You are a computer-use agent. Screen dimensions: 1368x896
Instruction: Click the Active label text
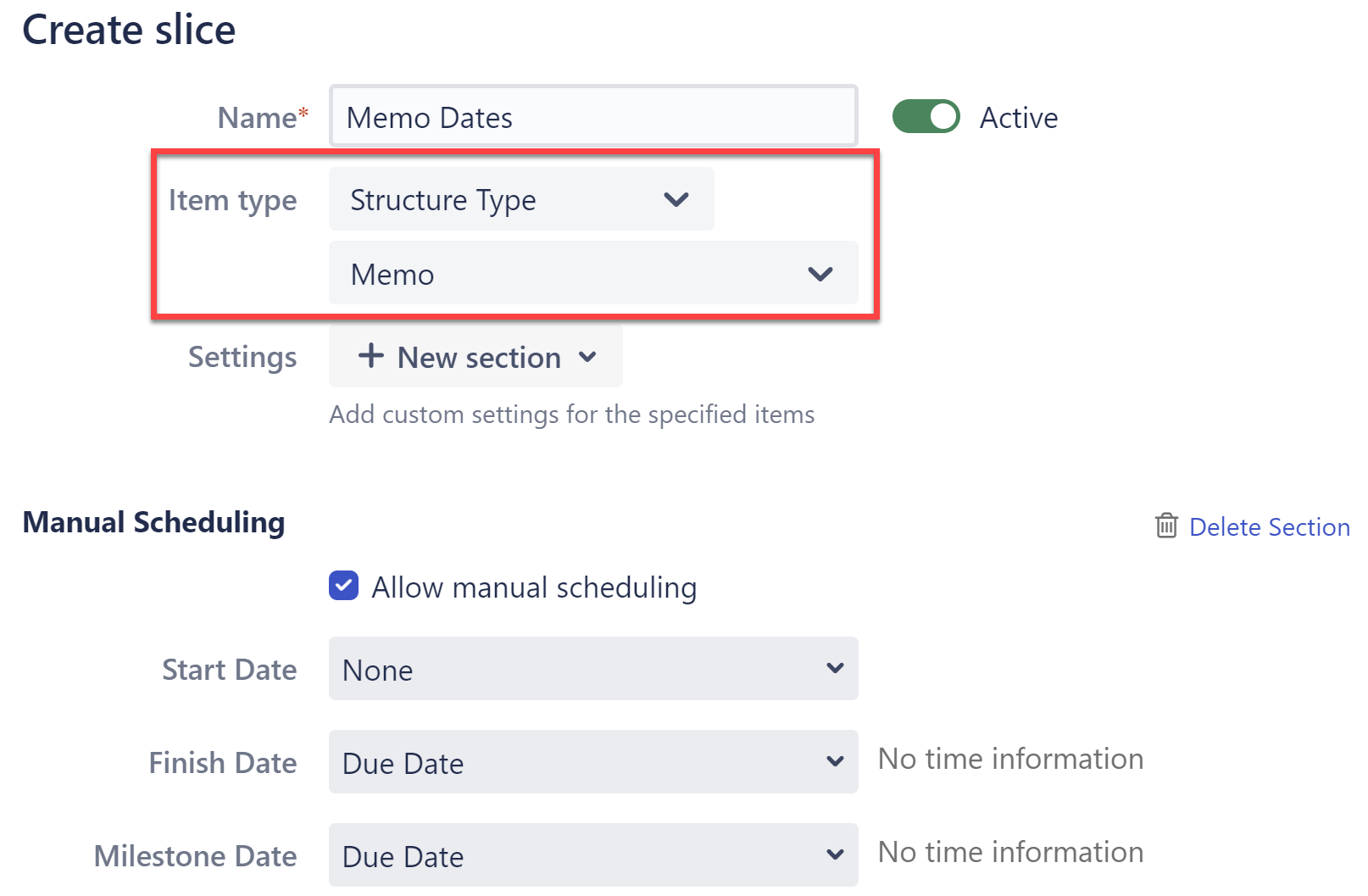click(x=1018, y=117)
